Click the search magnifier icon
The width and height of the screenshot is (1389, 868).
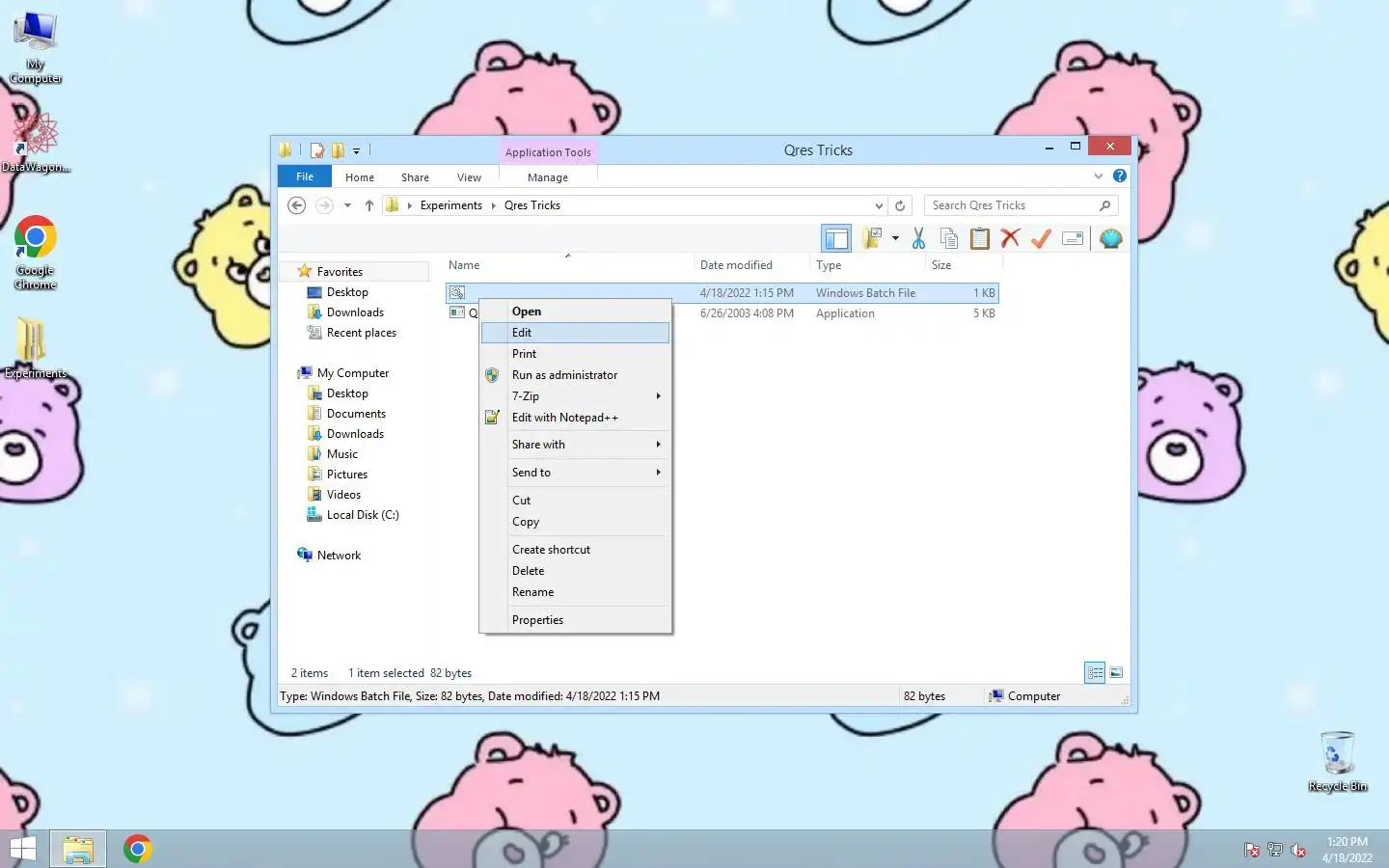tap(1105, 205)
